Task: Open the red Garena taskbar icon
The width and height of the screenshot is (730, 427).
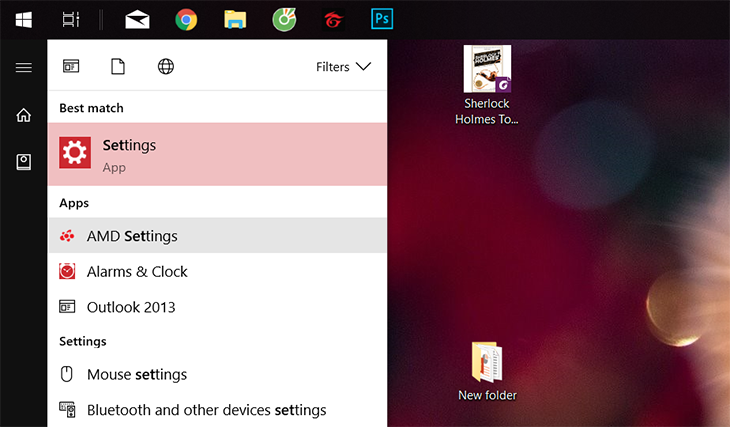Action: click(x=333, y=20)
